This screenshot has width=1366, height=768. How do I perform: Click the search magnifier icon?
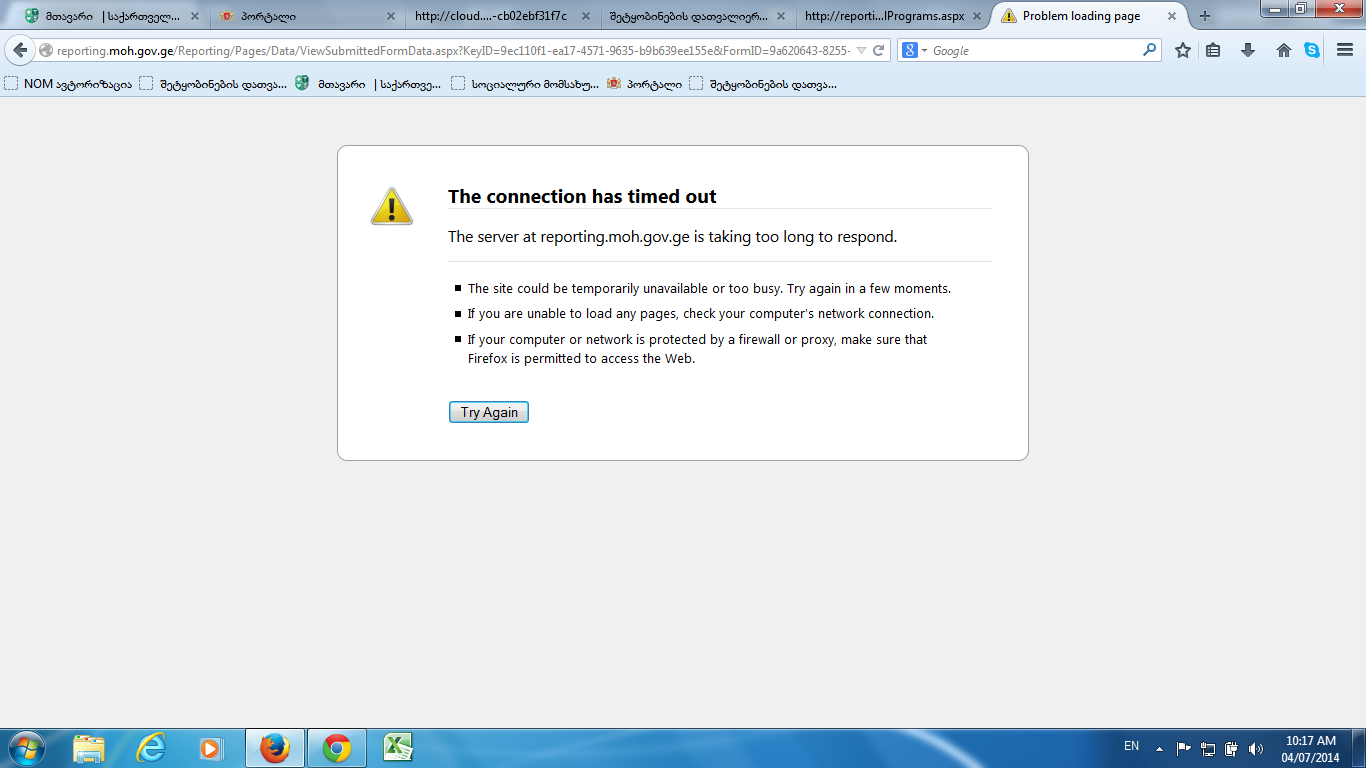[1149, 50]
